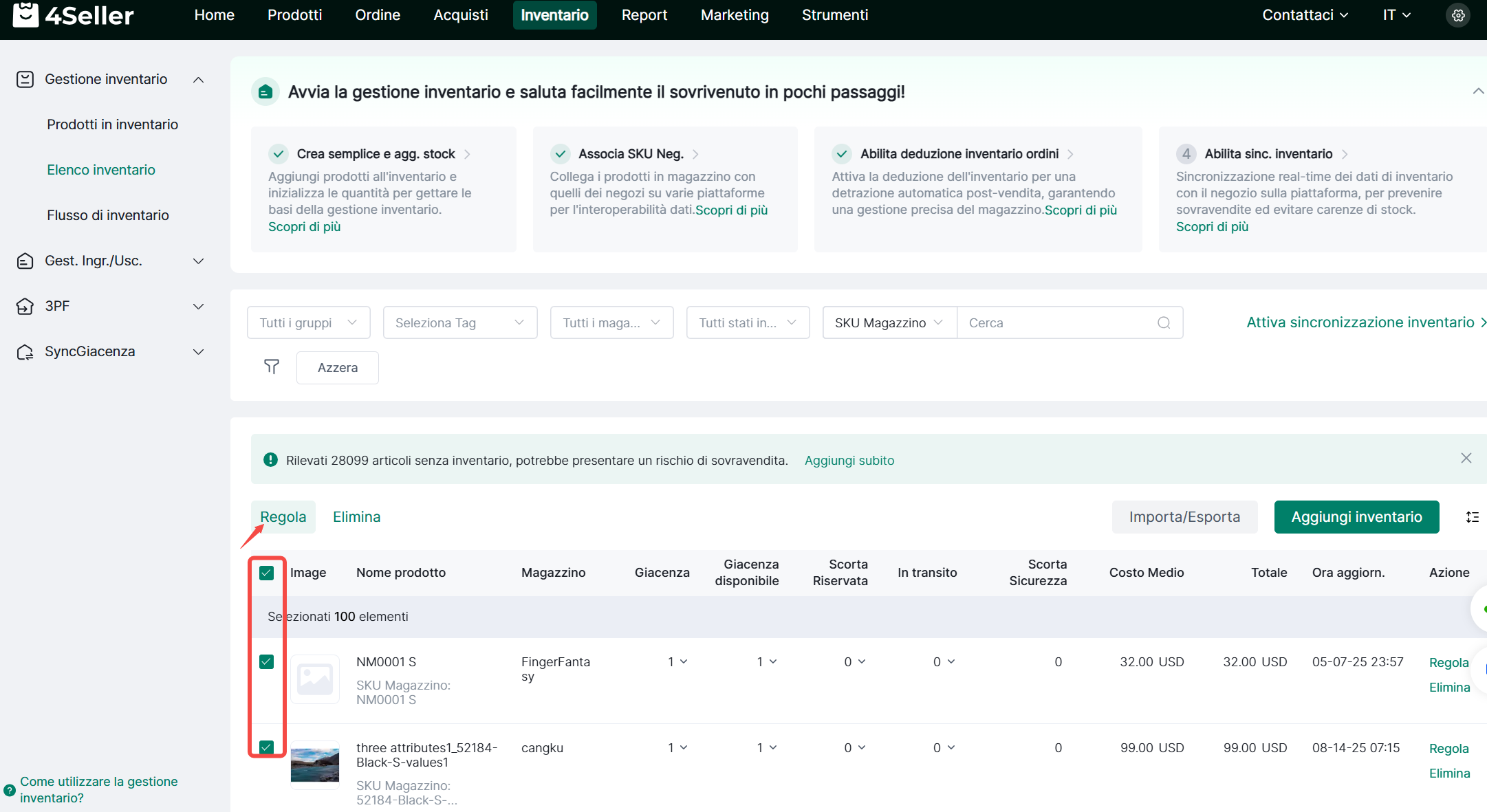Open the column settings list icon
Viewport: 1487px width, 812px height.
coord(1472,517)
